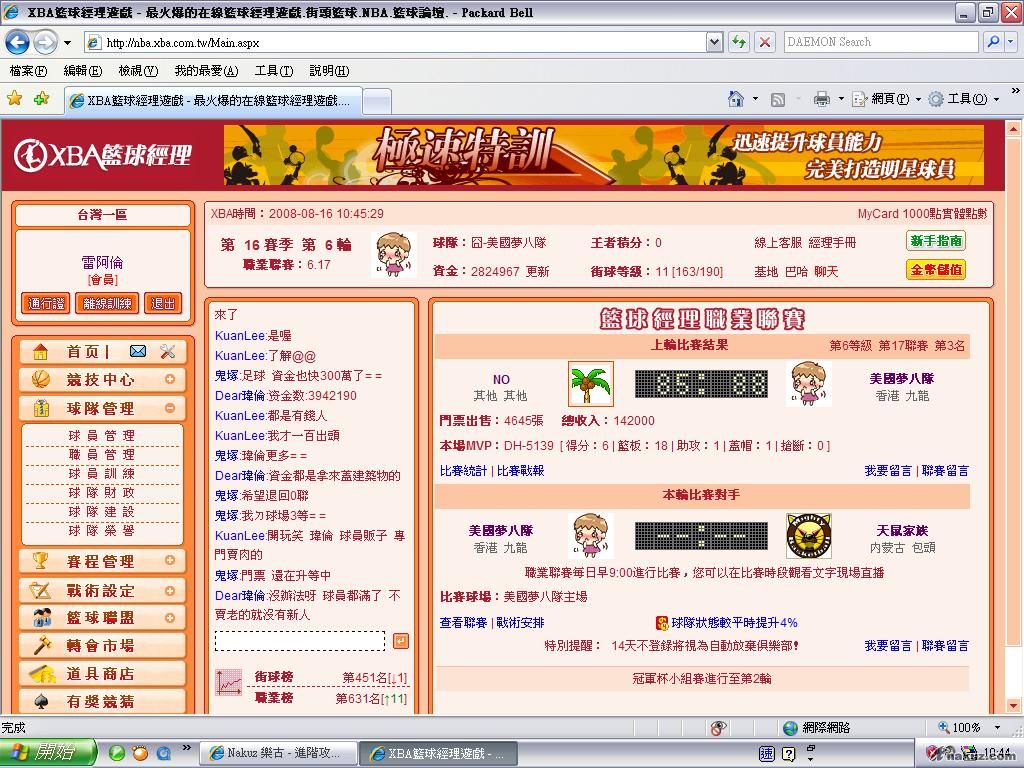The width and height of the screenshot is (1024, 768).
Task: Click the tools wrench icon beside 首頁
Action: tap(167, 351)
